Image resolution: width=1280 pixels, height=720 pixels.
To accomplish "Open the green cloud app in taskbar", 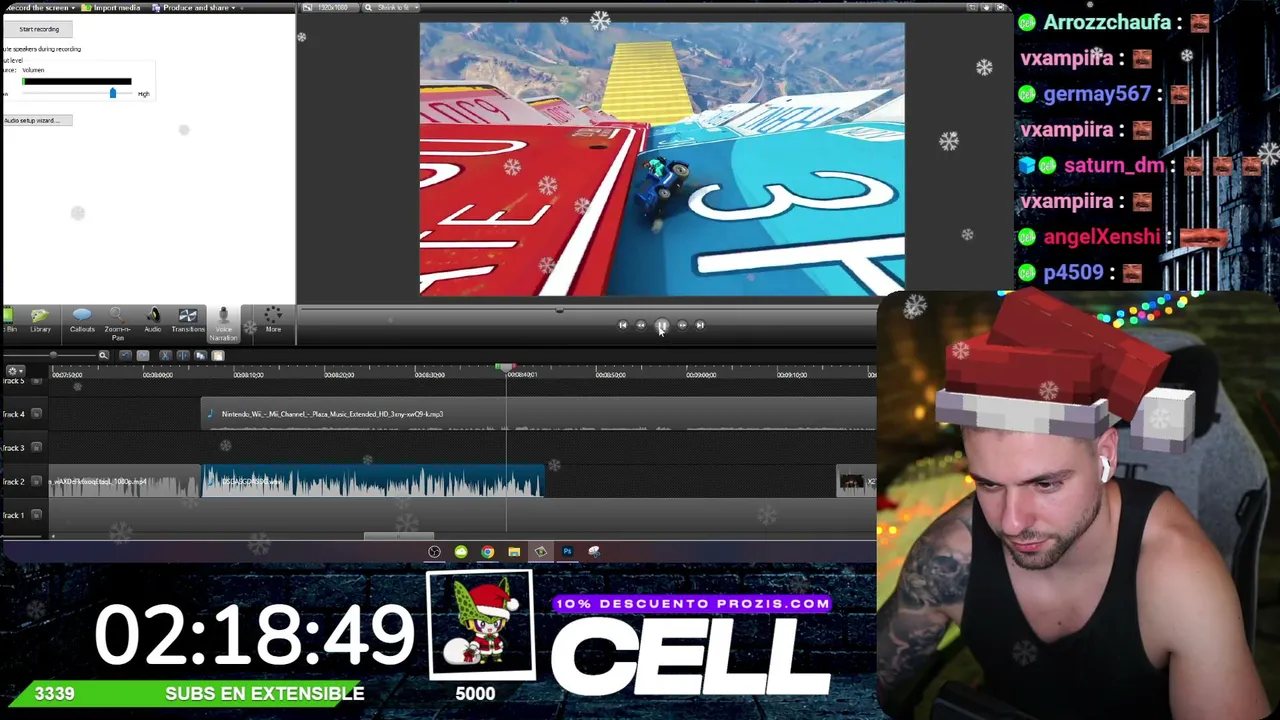I will [461, 552].
